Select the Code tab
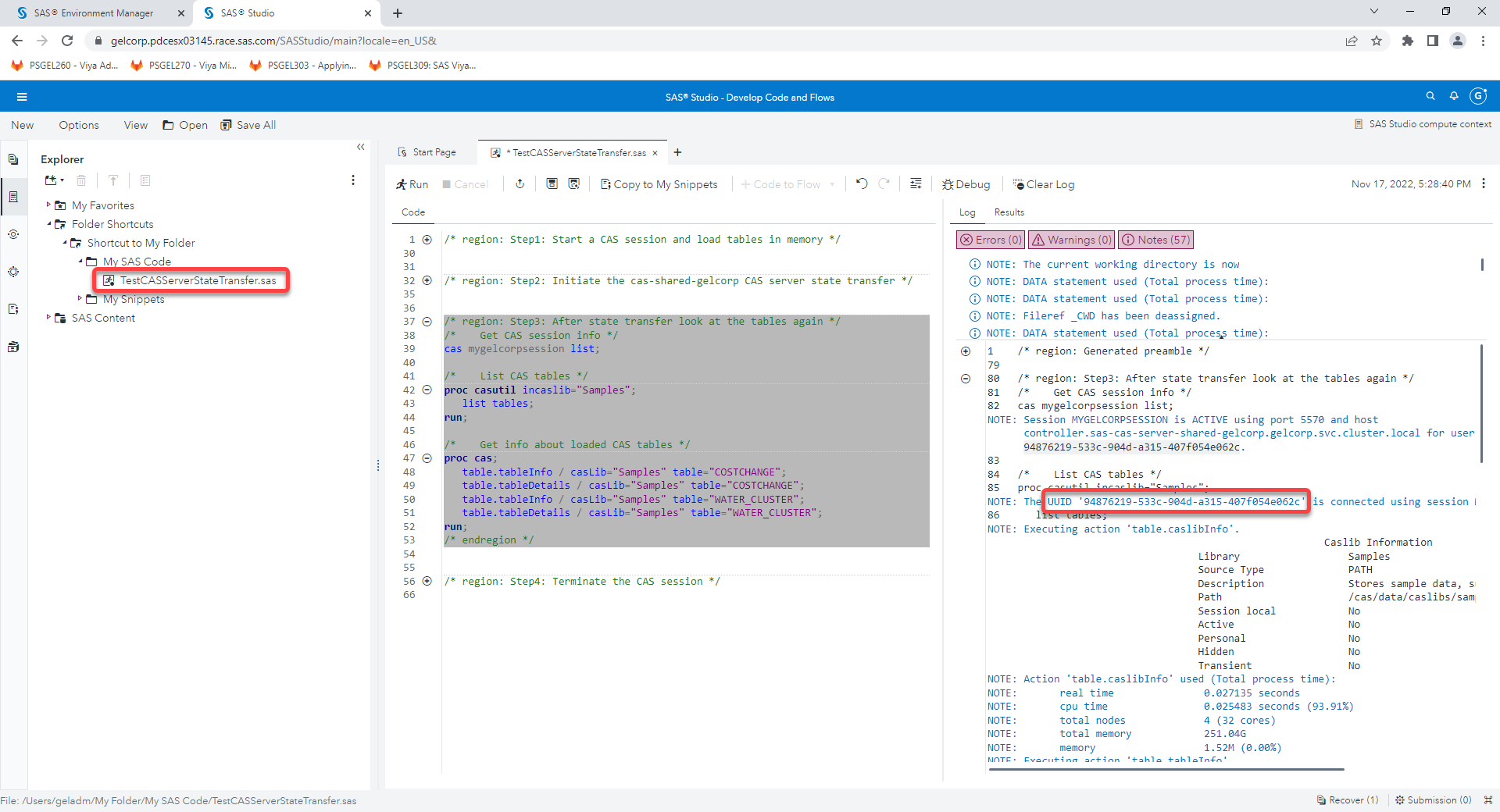The image size is (1500, 812). 413,212
